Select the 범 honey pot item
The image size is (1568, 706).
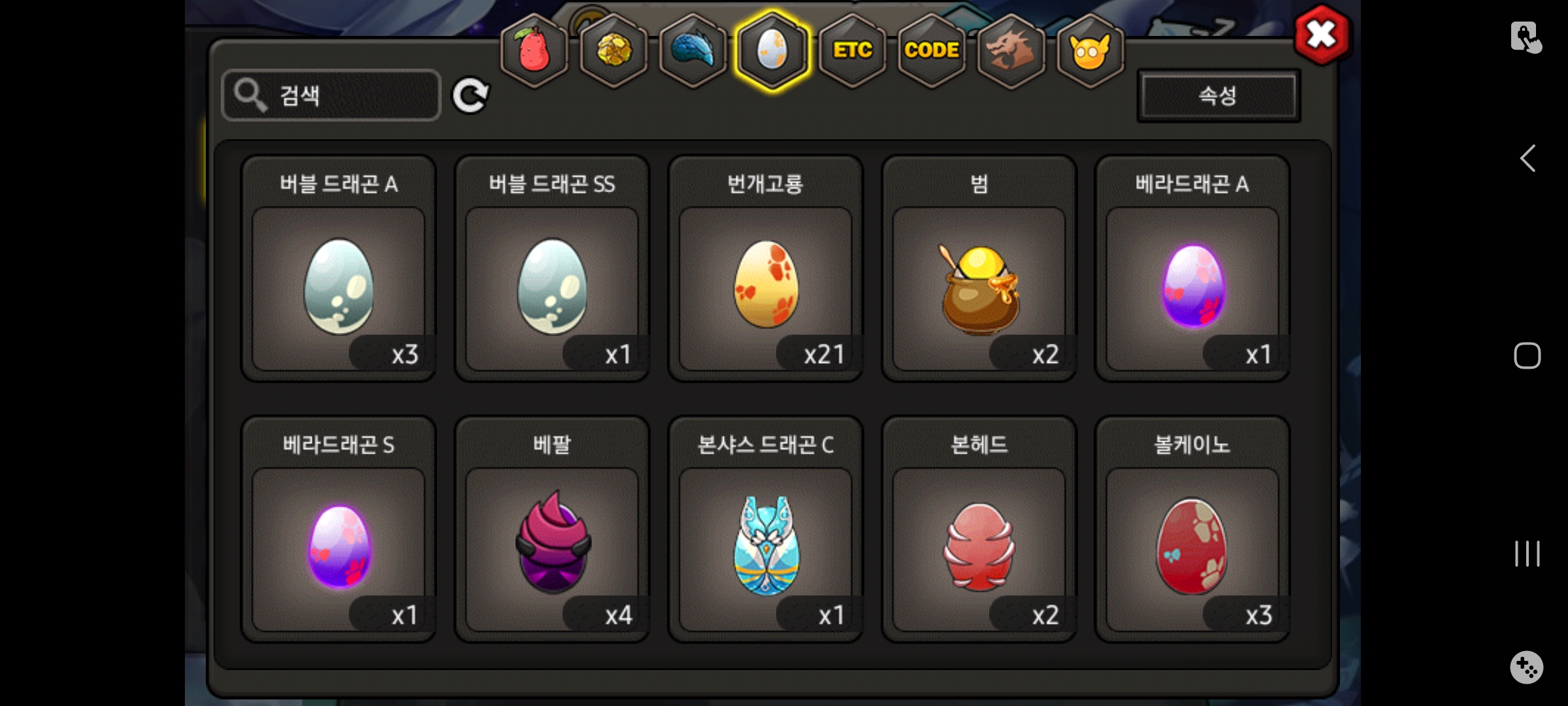tap(979, 268)
